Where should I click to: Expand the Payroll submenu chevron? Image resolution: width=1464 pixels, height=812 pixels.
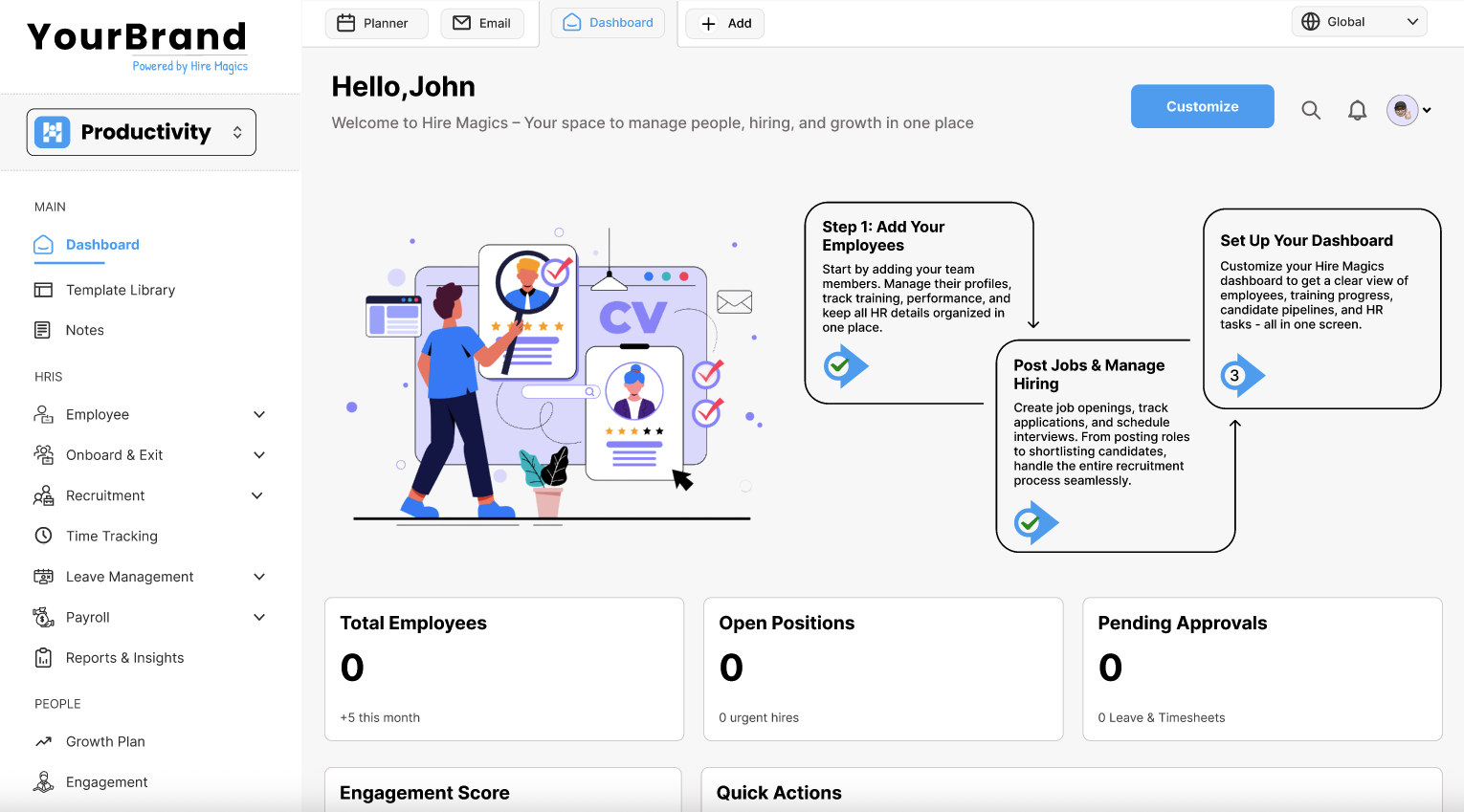coord(259,617)
